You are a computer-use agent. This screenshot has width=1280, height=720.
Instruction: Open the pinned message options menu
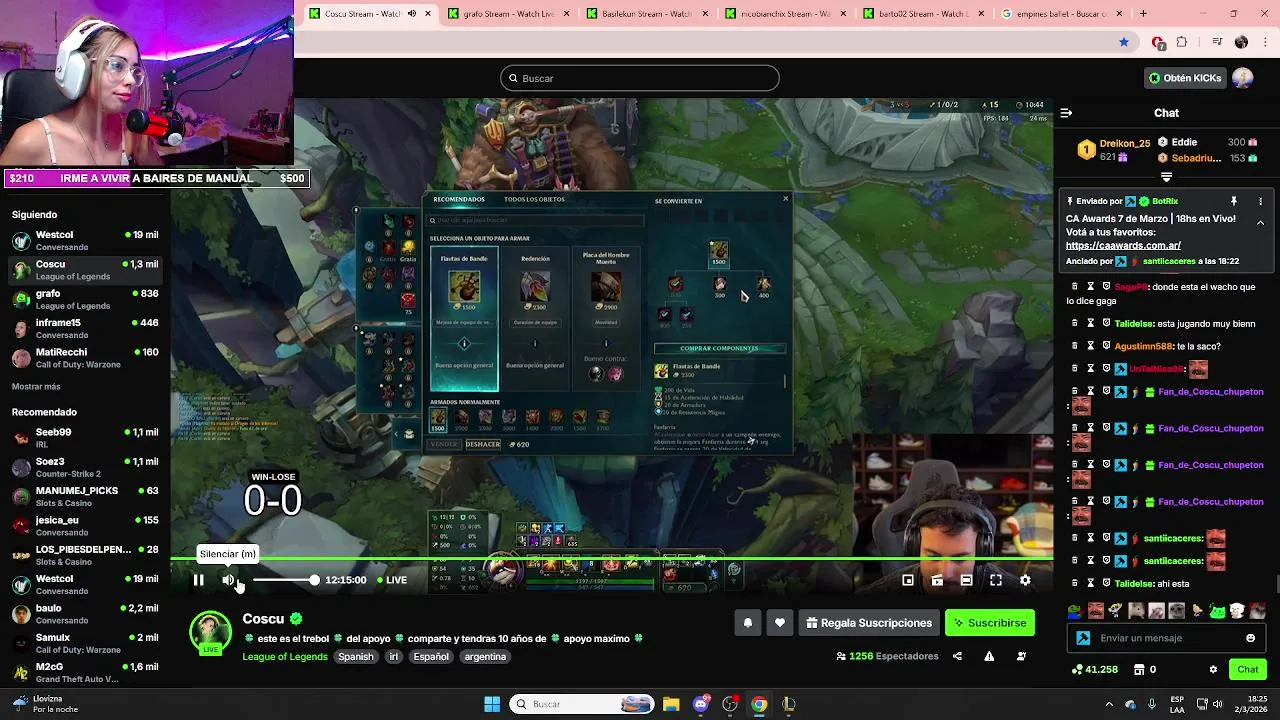[x=1260, y=201]
